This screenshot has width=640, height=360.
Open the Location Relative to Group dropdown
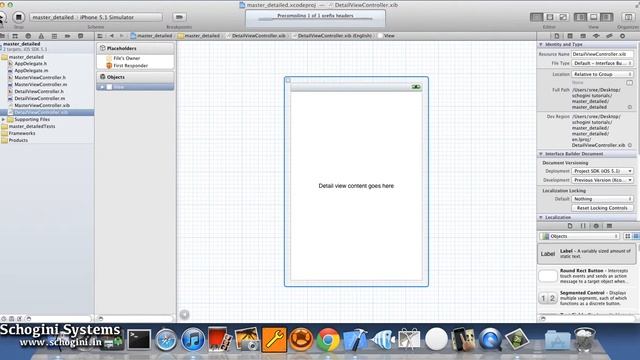pos(602,74)
